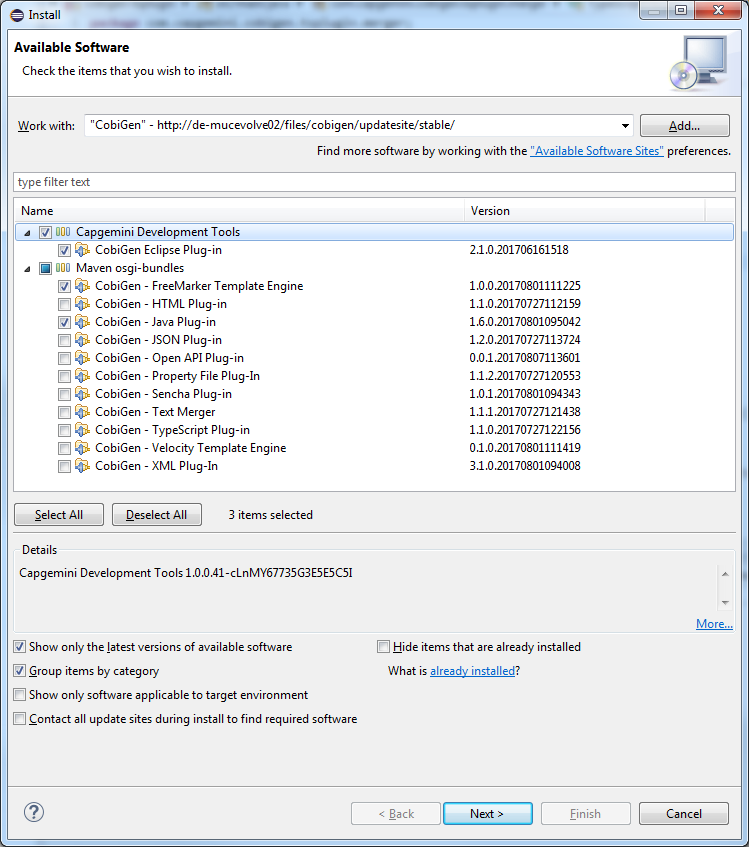Image resolution: width=749 pixels, height=848 pixels.
Task: Click the TypeScript Plug-in feature icon
Action: 82,430
